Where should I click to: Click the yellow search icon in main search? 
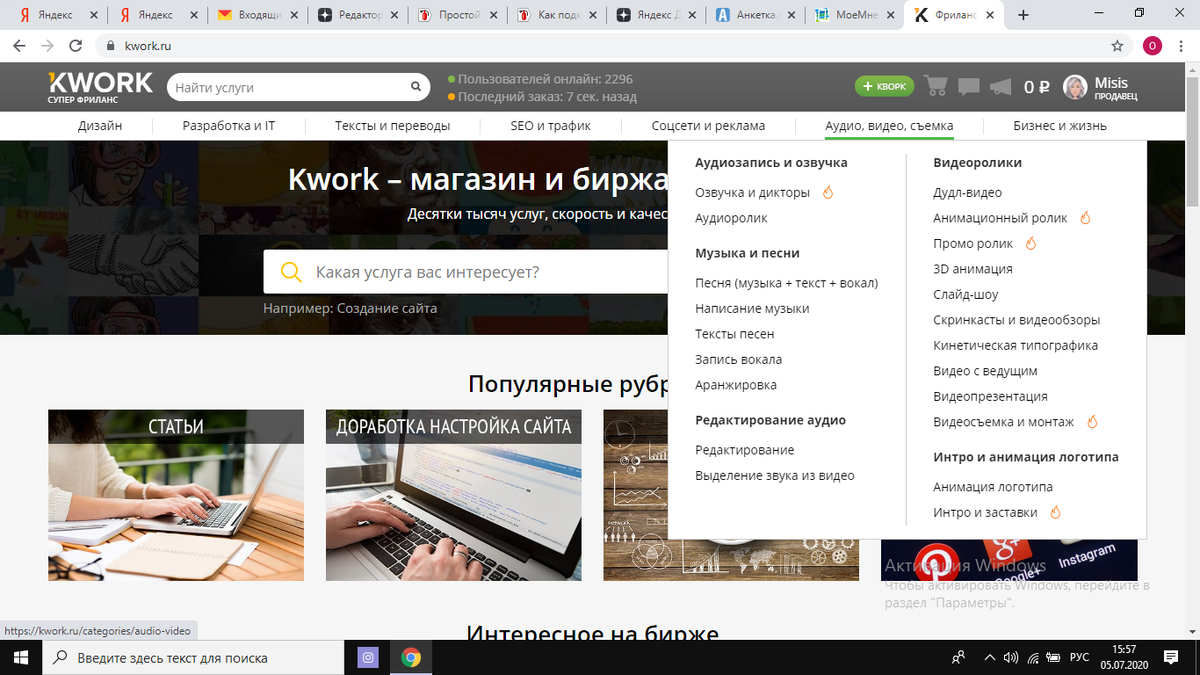(x=291, y=272)
